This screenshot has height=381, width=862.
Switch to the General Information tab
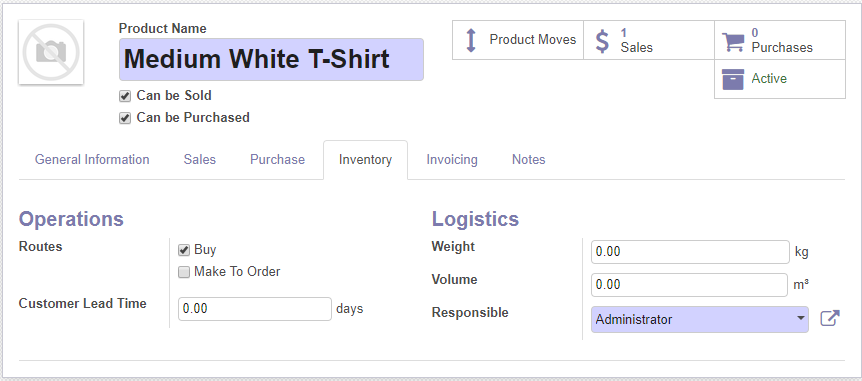92,159
